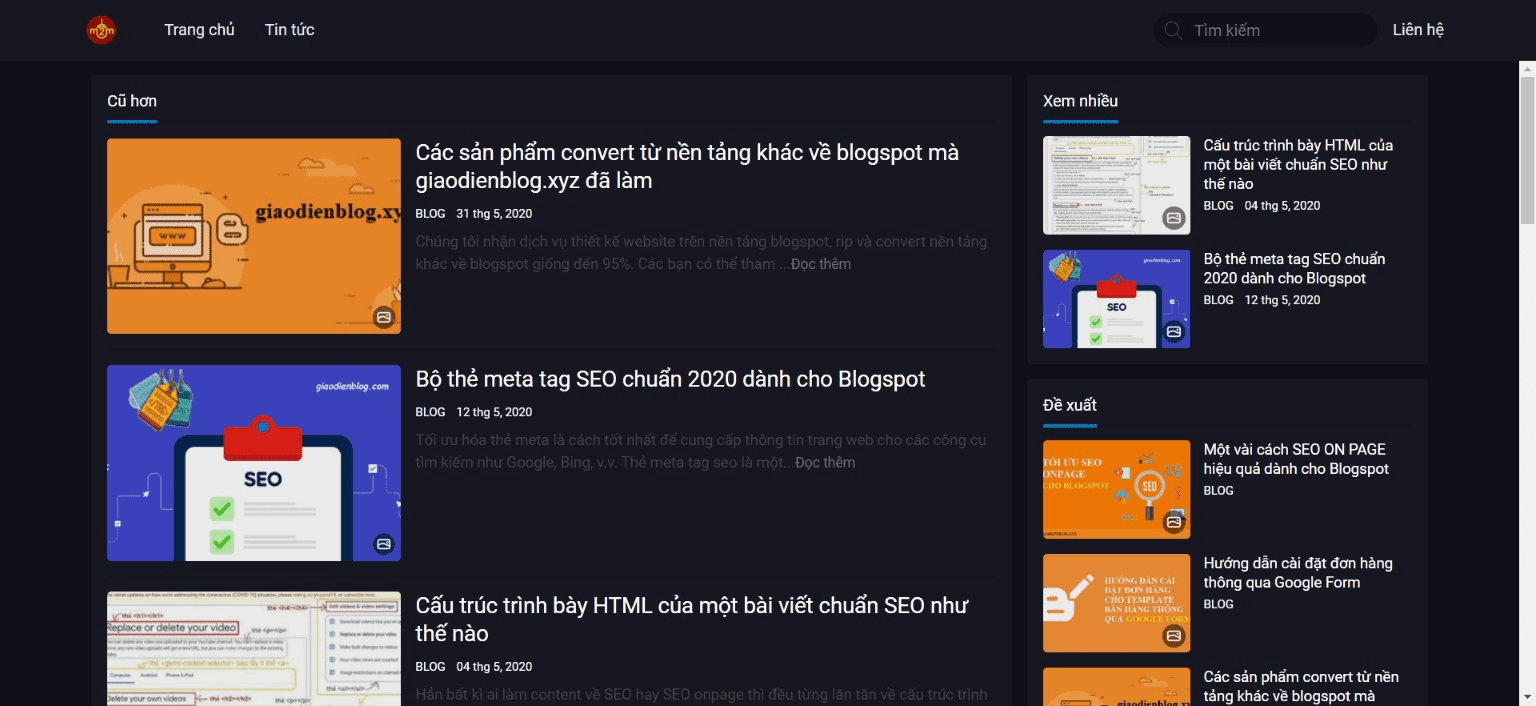The height and width of the screenshot is (706, 1536).
Task: Click date 04 thg 5, 2020 in Xem nhiều
Action: coord(1282,206)
